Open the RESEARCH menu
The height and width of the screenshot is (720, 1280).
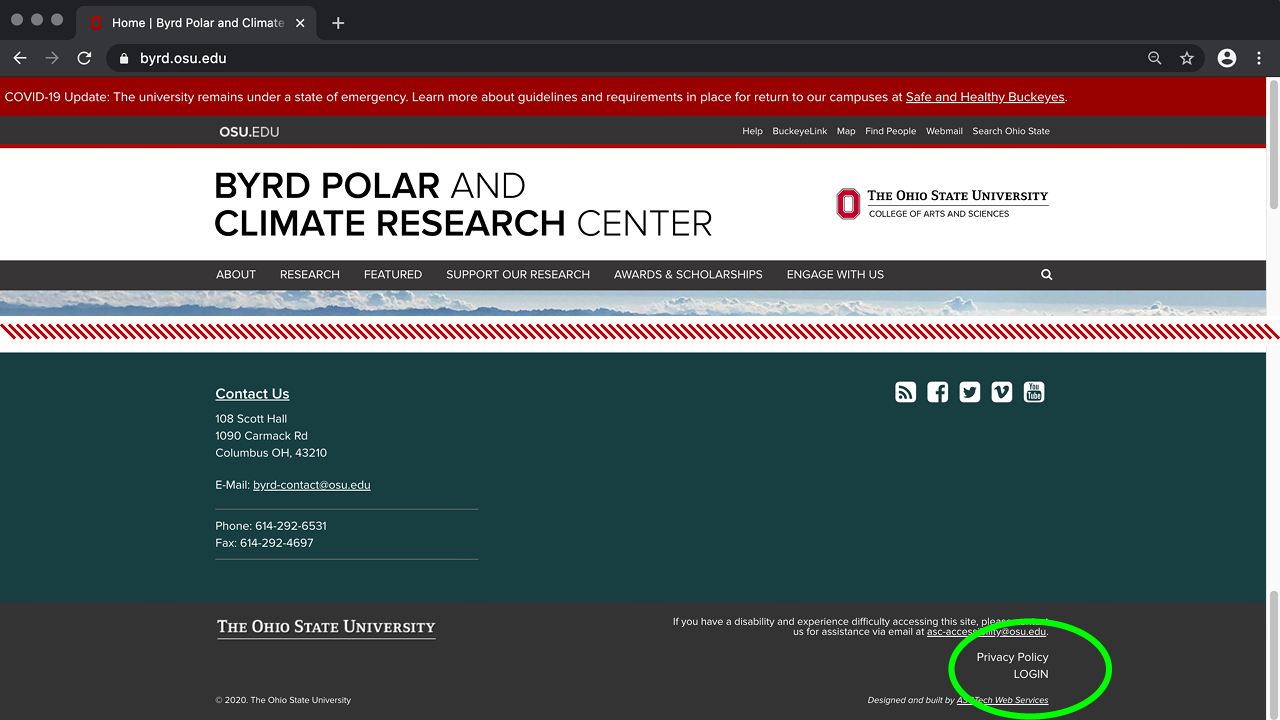point(310,274)
